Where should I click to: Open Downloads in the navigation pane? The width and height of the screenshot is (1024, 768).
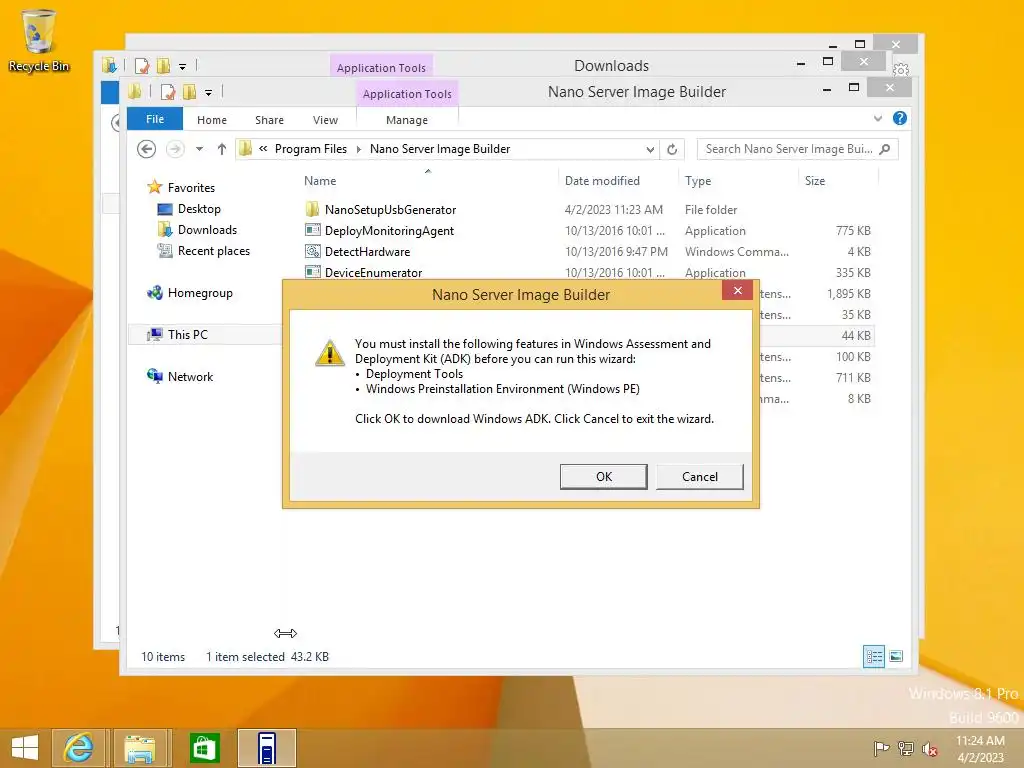[207, 230]
